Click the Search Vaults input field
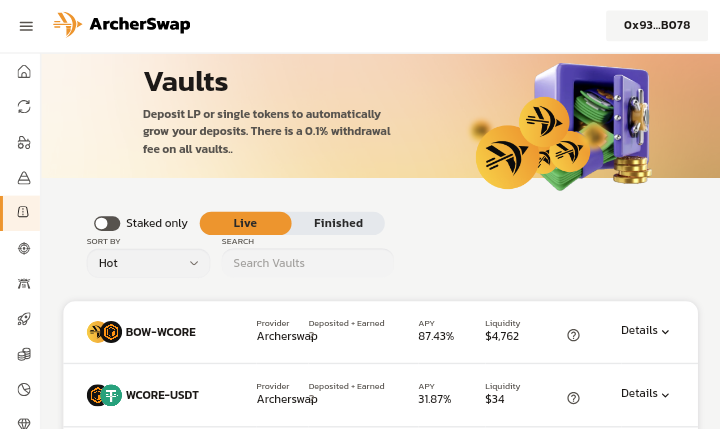 pyautogui.click(x=308, y=263)
